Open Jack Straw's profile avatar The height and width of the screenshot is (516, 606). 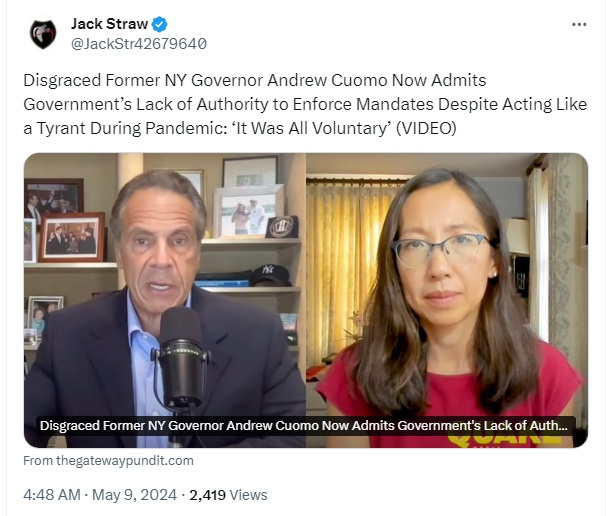point(43,34)
